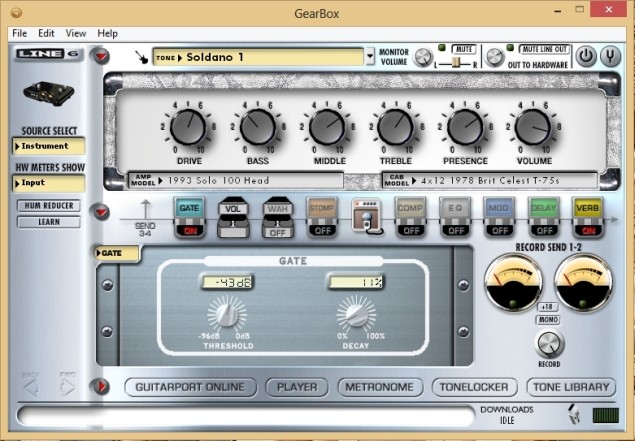Viewport: 635px width, 441px height.
Task: Toggle MONO record mode
Action: coord(548,320)
